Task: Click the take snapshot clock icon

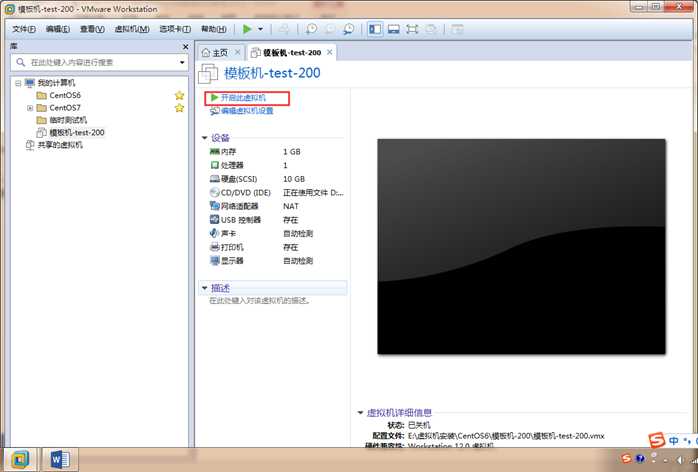Action: 311,29
